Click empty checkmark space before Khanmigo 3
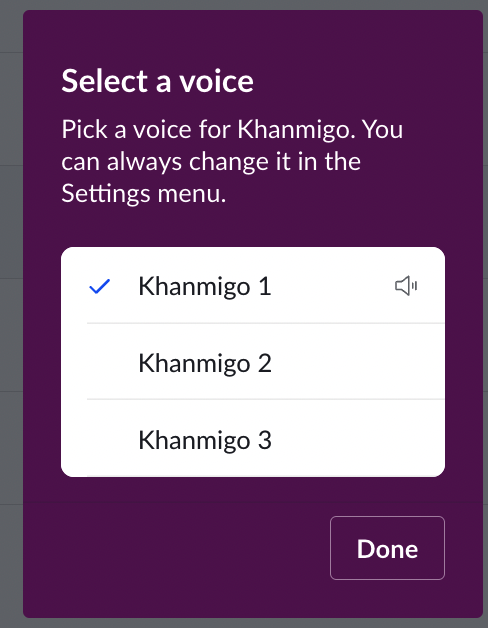The height and width of the screenshot is (628, 488). click(99, 440)
